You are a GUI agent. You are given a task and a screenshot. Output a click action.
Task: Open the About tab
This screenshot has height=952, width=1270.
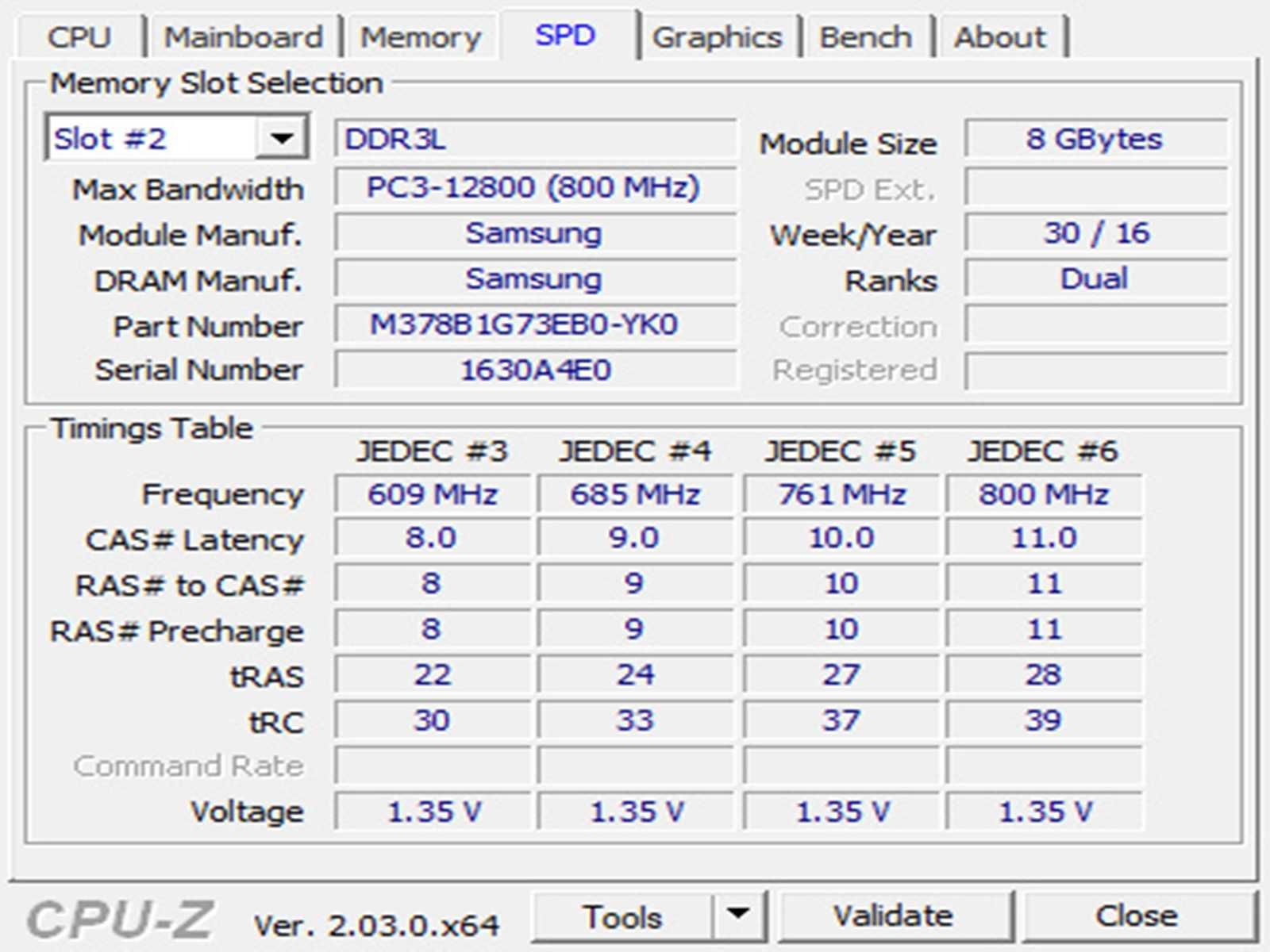click(x=1000, y=37)
